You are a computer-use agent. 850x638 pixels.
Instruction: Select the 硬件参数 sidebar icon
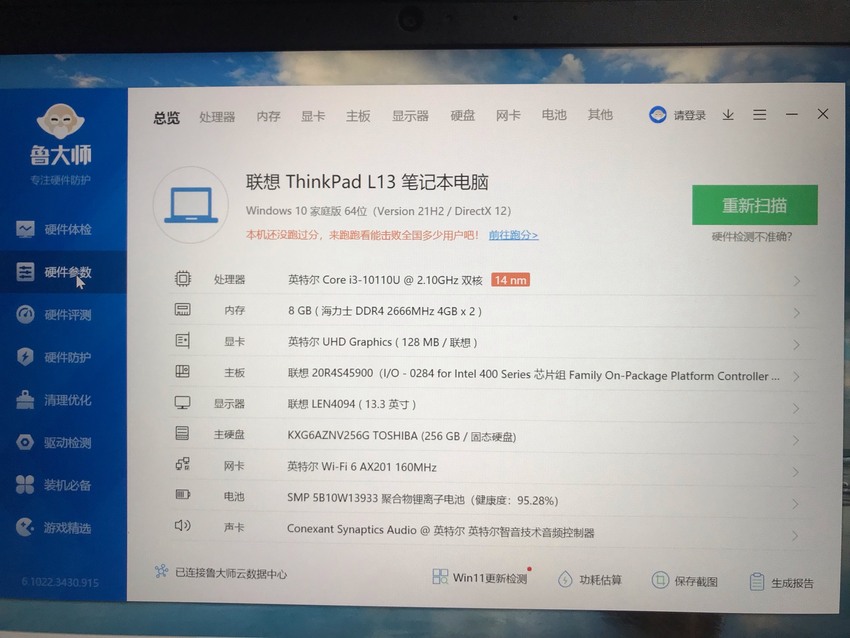click(x=25, y=272)
